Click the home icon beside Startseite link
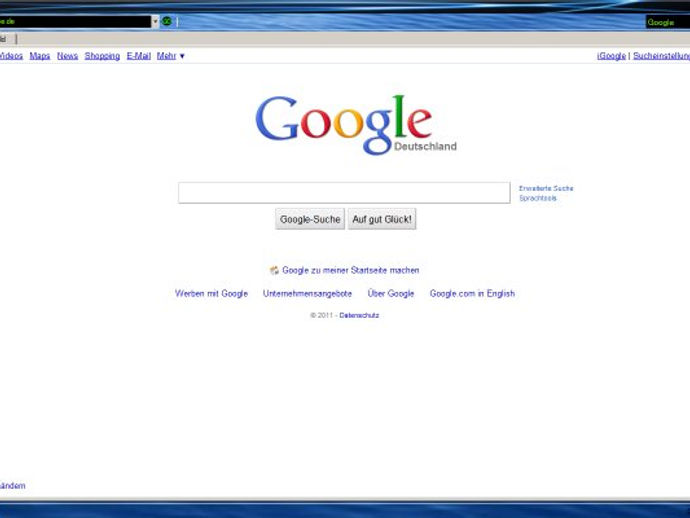The image size is (690, 518). 274,270
